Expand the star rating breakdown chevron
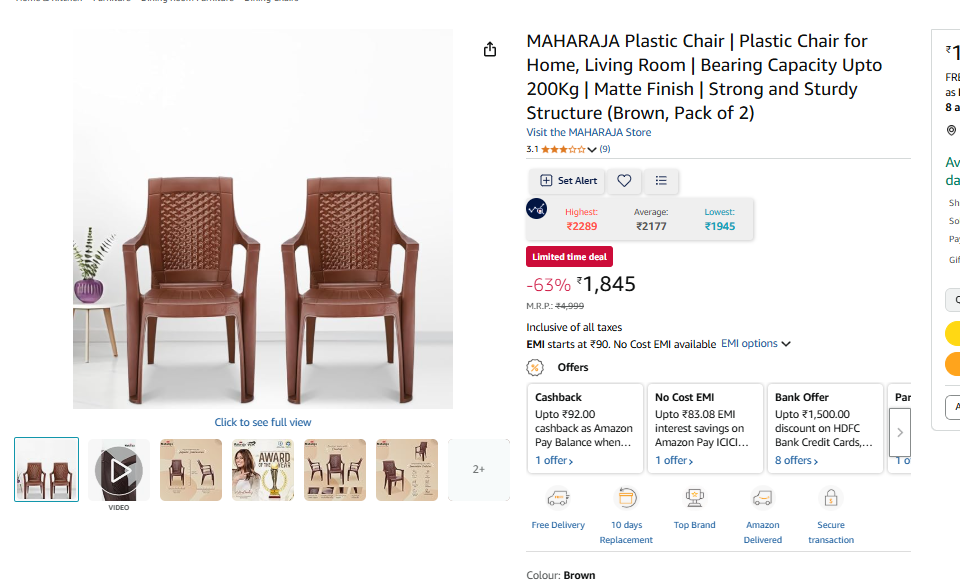Image resolution: width=960 pixels, height=585 pixels. click(592, 150)
